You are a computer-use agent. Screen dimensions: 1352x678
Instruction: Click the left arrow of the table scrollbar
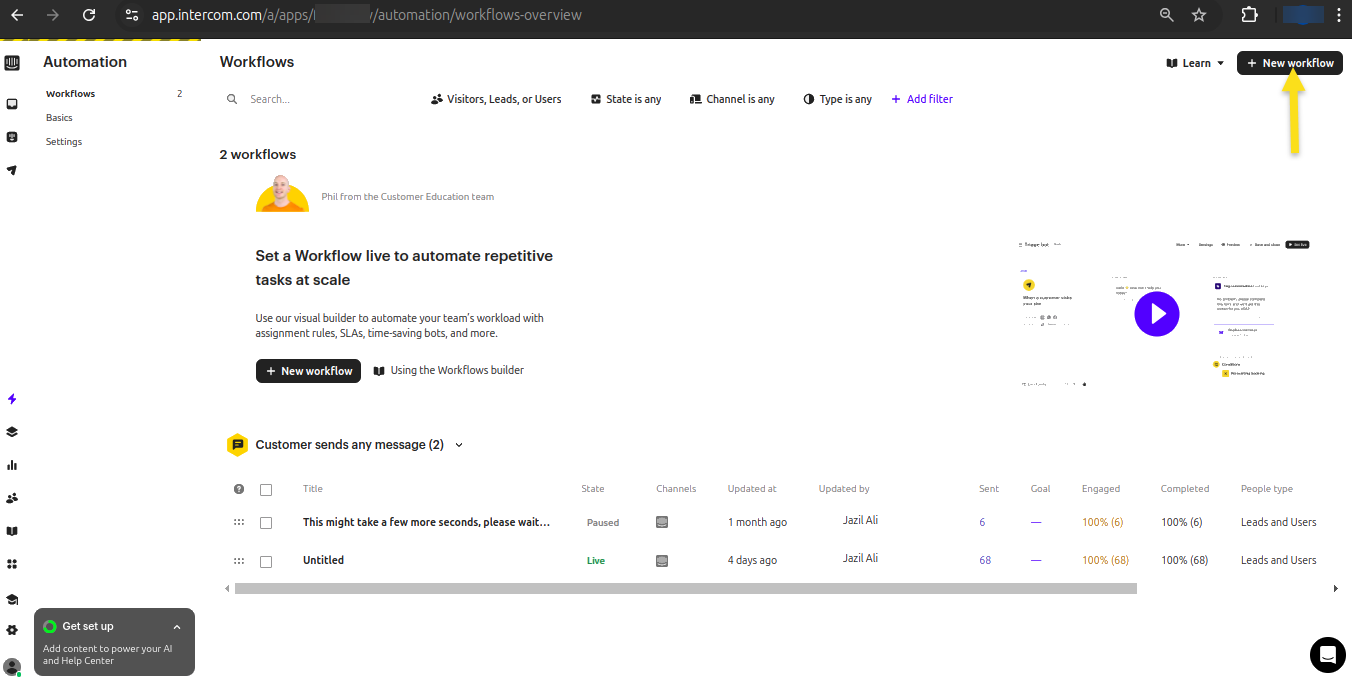[227, 589]
